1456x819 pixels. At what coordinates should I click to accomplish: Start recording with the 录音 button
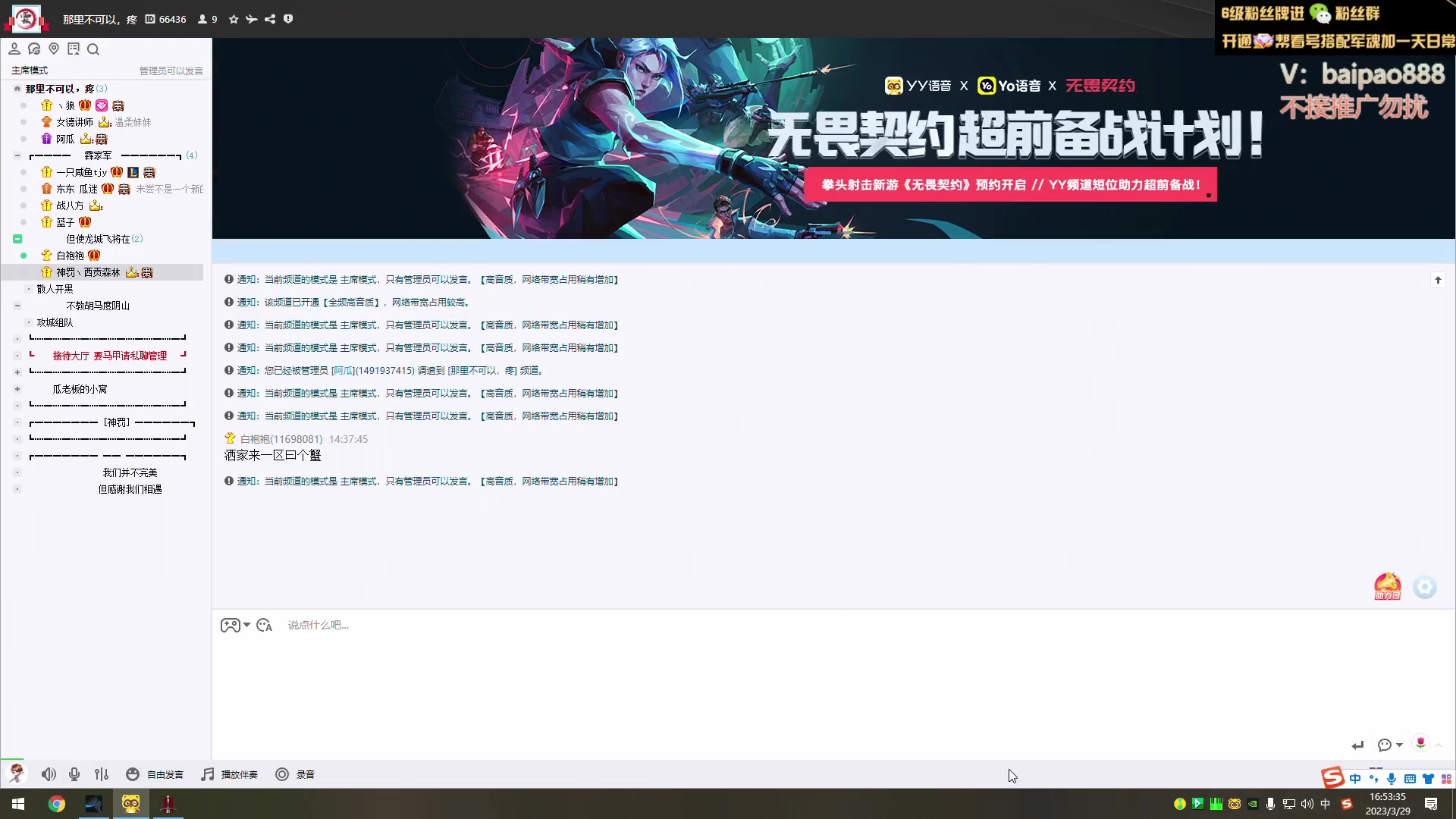click(x=295, y=774)
